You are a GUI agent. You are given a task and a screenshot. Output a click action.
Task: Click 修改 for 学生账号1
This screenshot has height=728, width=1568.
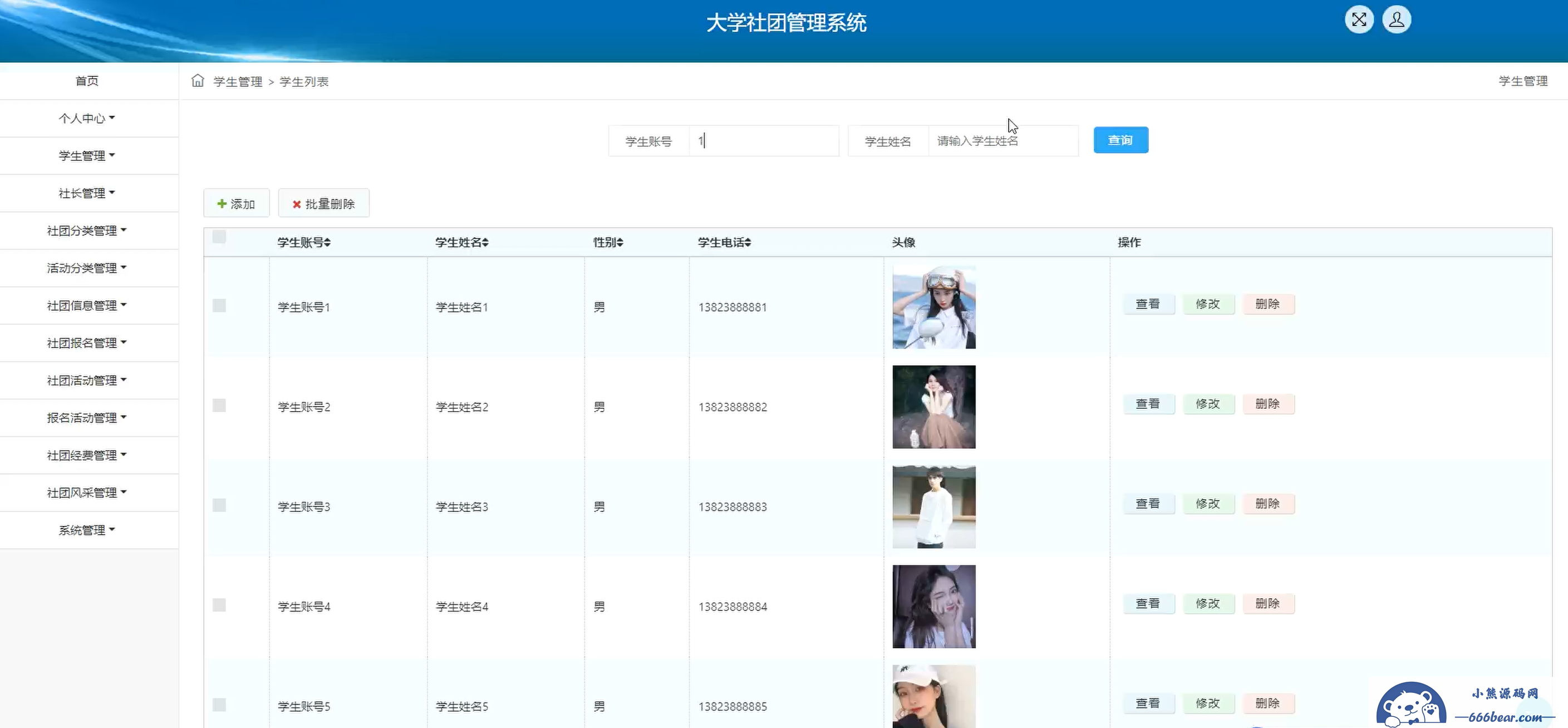click(x=1208, y=304)
